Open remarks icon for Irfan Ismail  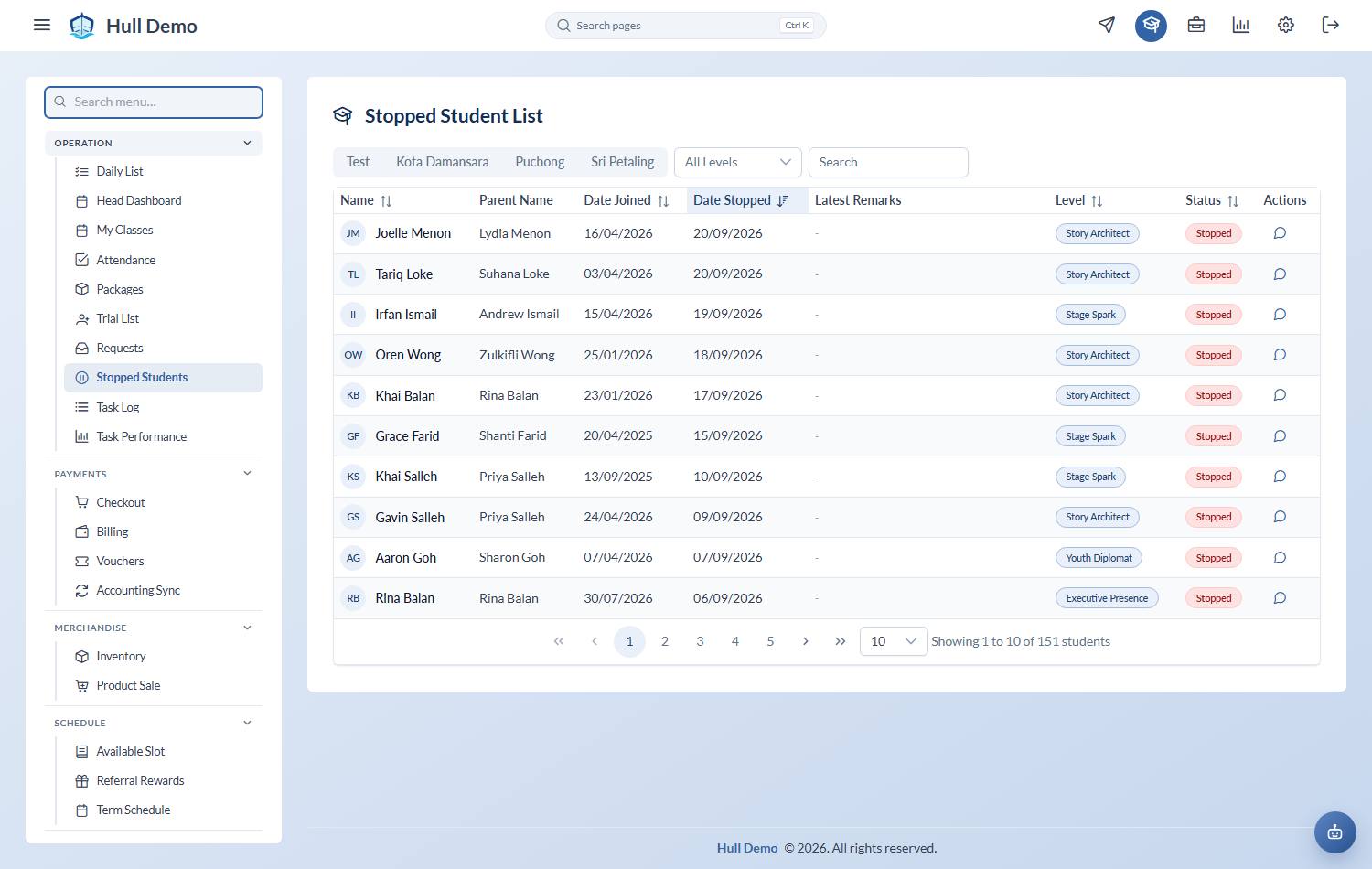(x=1280, y=314)
